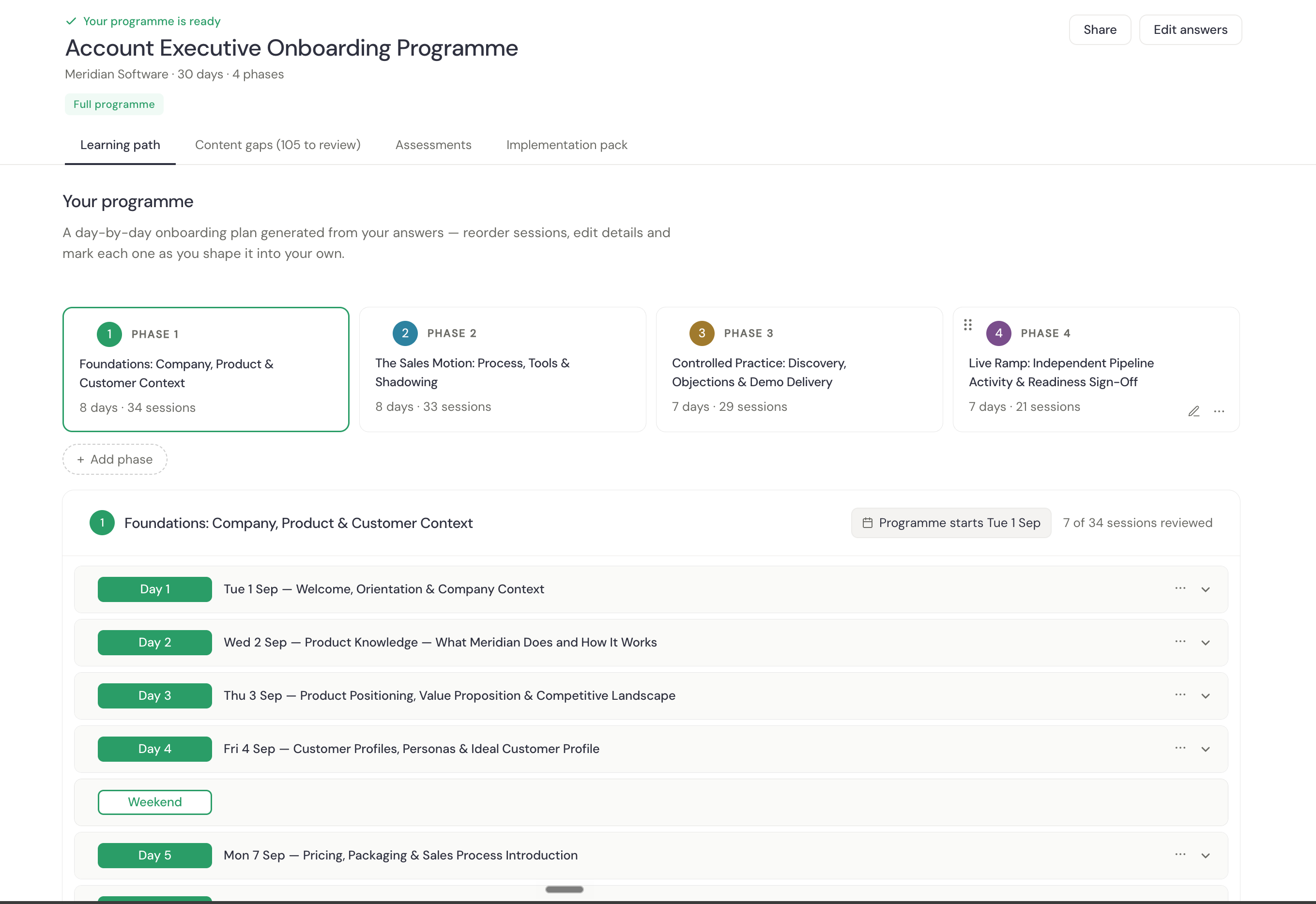Open the Content gaps (105 to review) tab

click(x=278, y=145)
